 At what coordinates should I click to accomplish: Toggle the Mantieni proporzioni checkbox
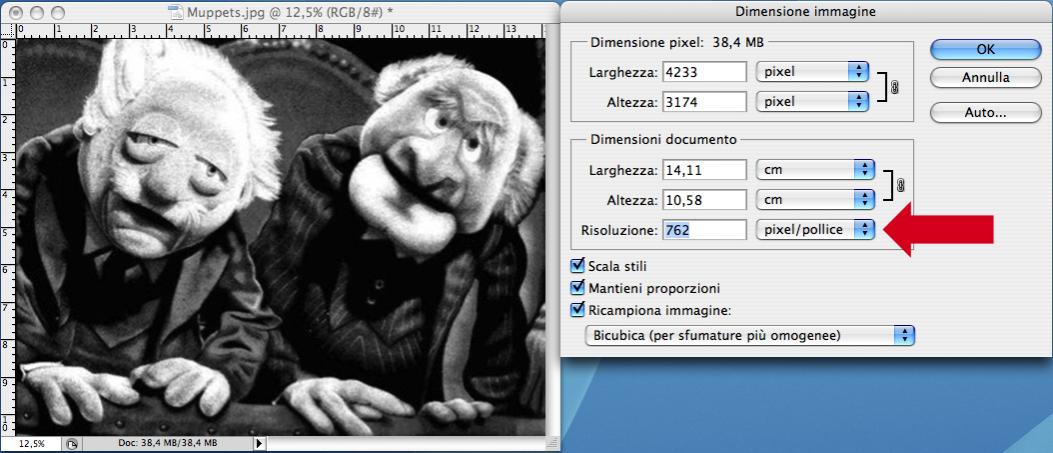click(x=577, y=288)
